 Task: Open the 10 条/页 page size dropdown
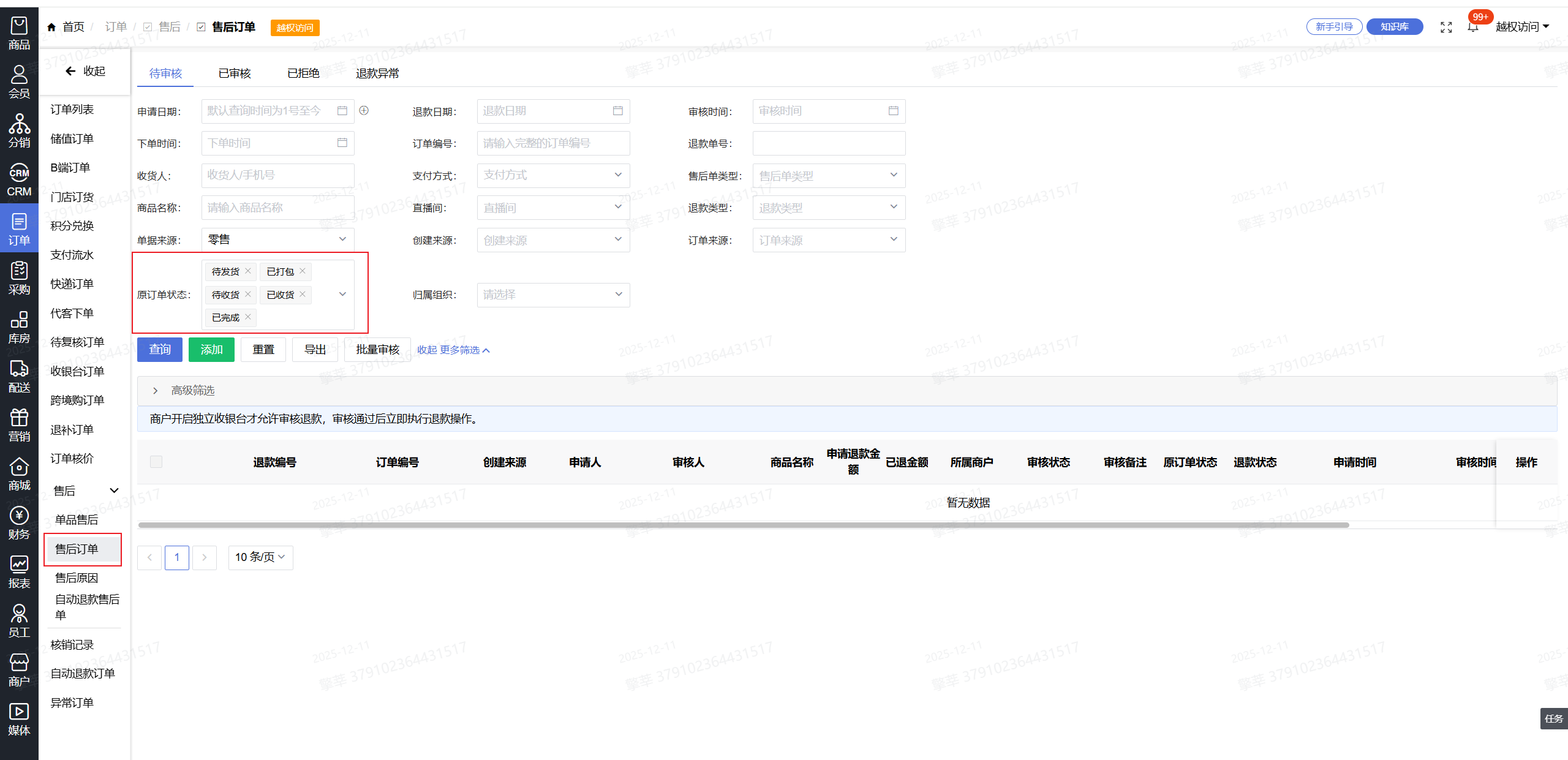pos(260,557)
